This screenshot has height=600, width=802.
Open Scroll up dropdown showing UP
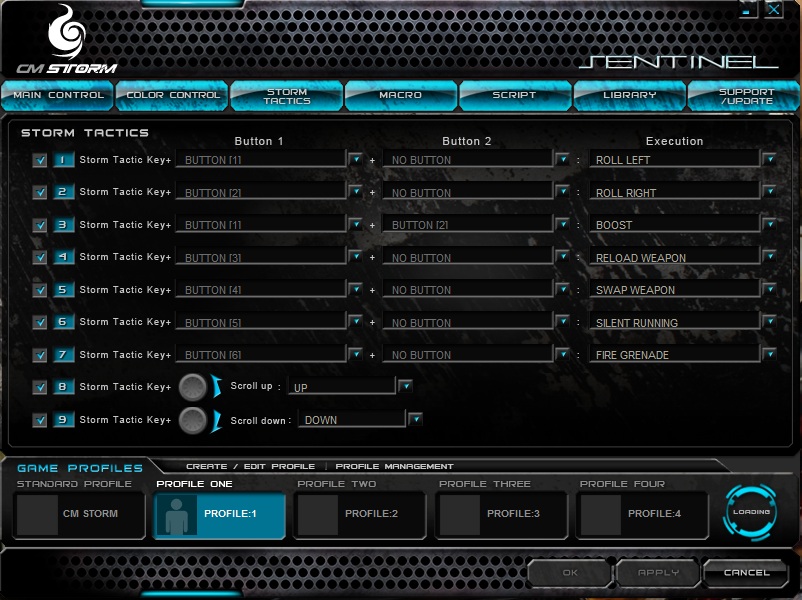[405, 386]
